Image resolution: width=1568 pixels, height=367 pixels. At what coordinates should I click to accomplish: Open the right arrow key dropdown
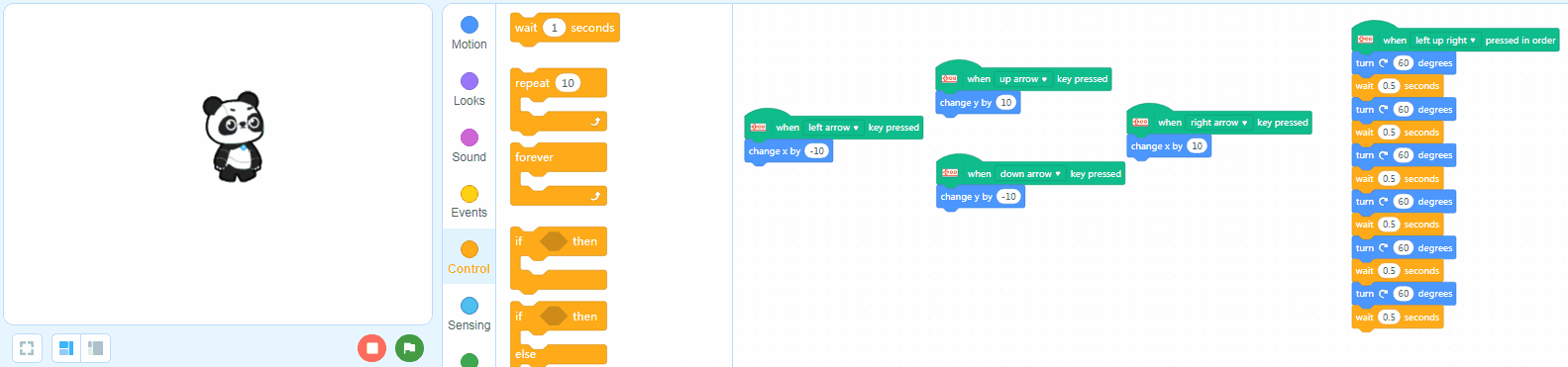click(x=1218, y=123)
